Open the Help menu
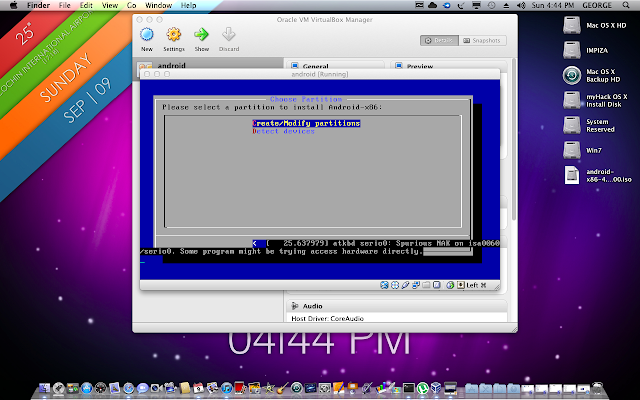This screenshot has height=400, width=640. 188,5
